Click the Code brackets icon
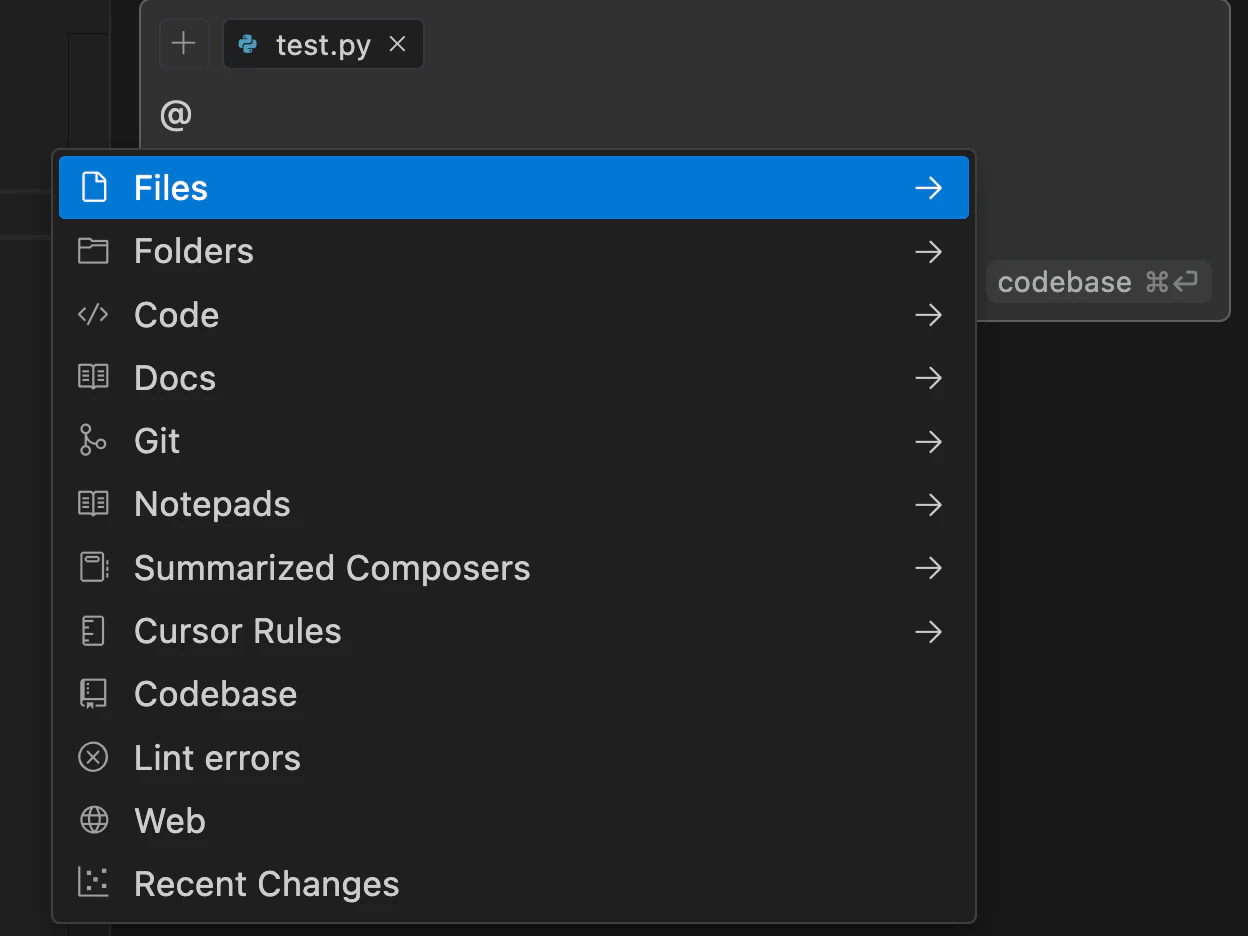Screen dimensions: 1248x936 (93, 315)
